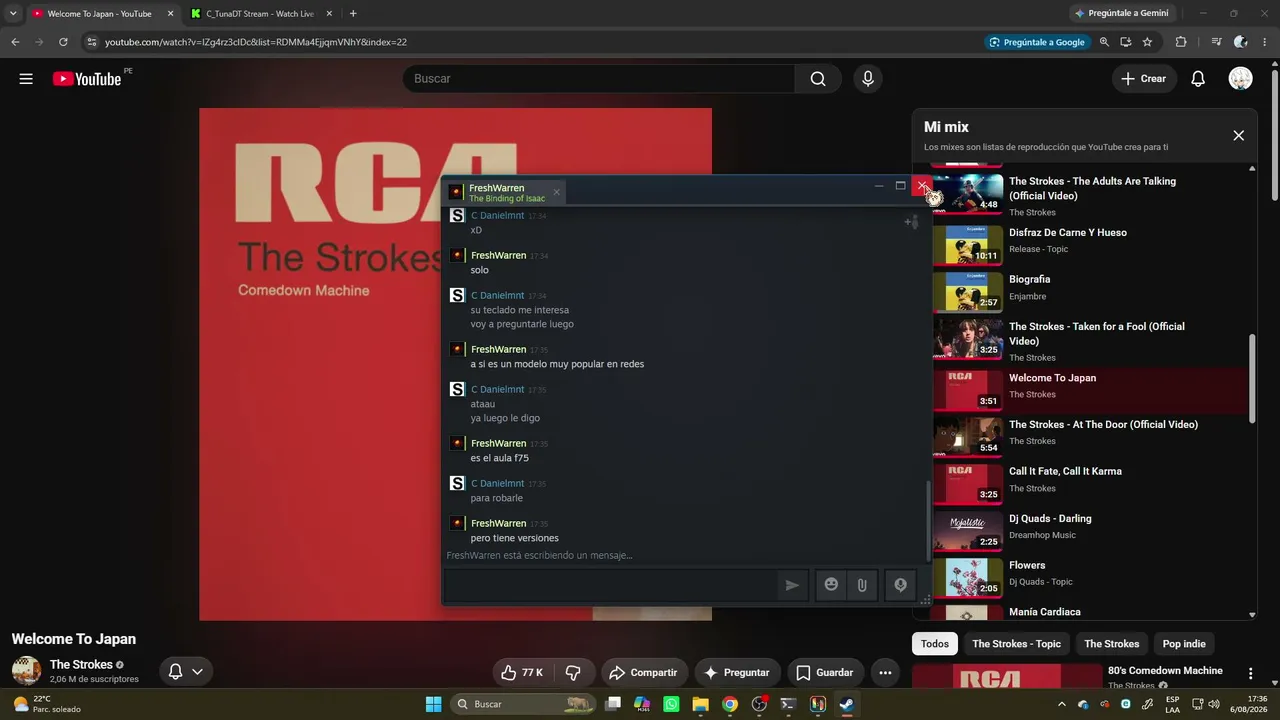Open the YouTube account avatar menu
The height and width of the screenshot is (720, 1280).
pyautogui.click(x=1241, y=79)
